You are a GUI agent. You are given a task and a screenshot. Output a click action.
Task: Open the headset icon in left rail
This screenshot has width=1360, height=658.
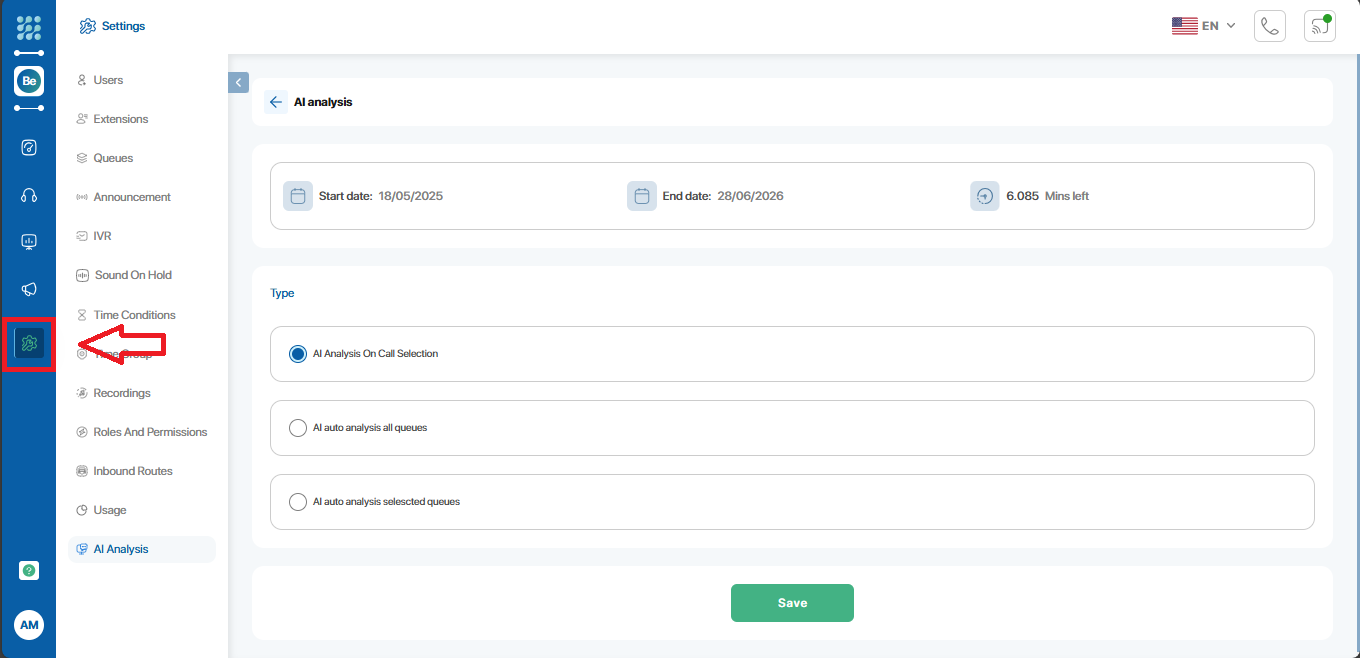click(x=29, y=196)
